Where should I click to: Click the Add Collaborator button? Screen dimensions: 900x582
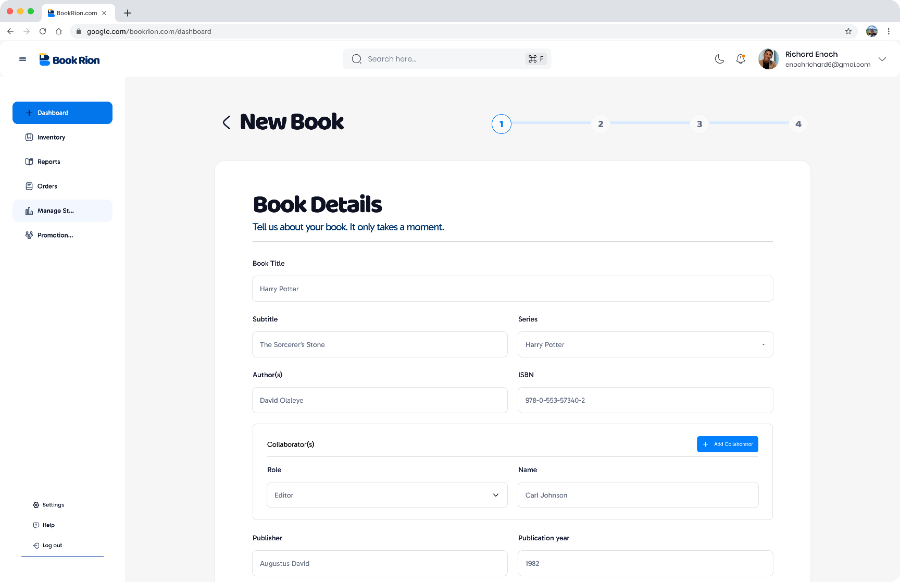coord(727,444)
